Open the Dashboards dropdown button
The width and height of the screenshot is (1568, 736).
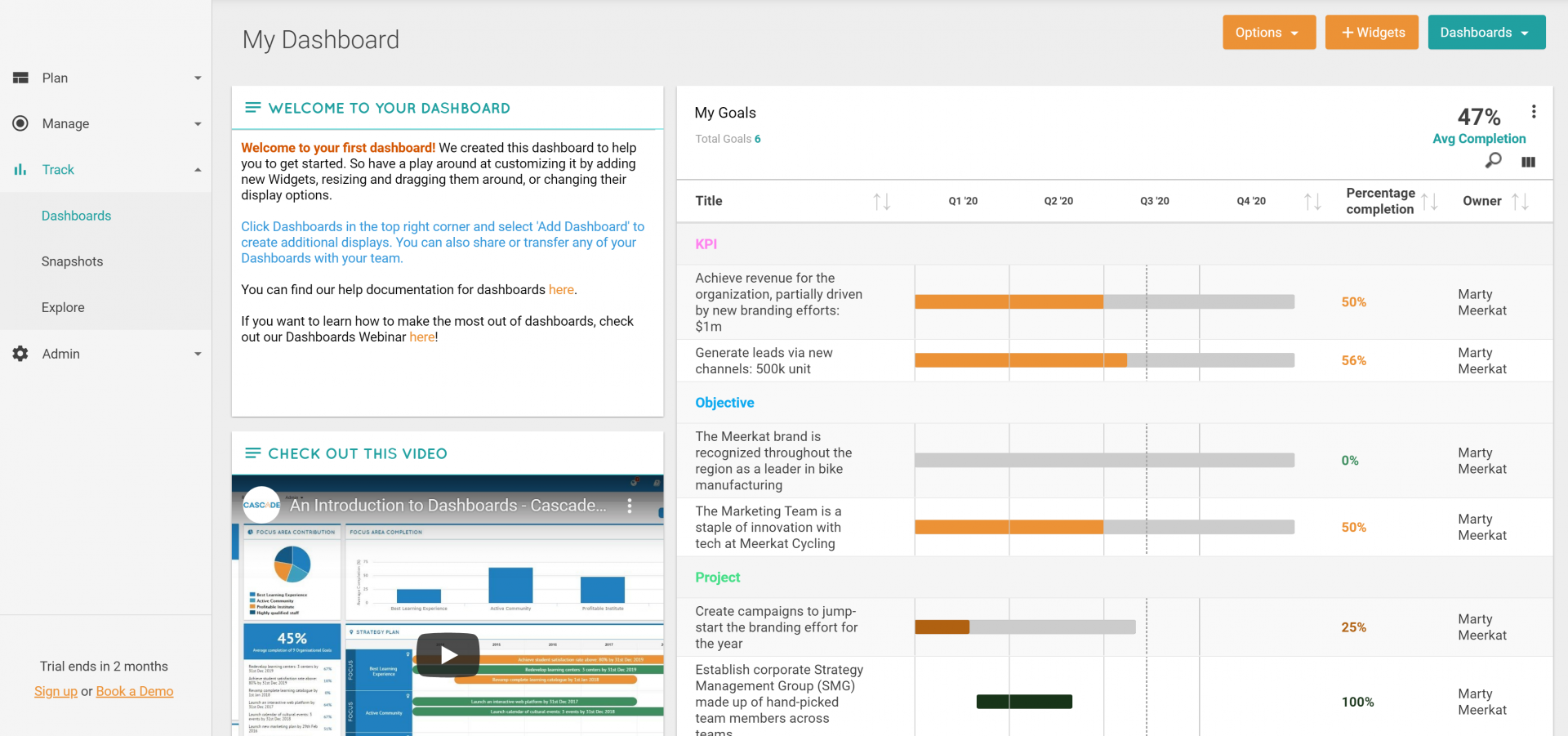coord(1486,33)
